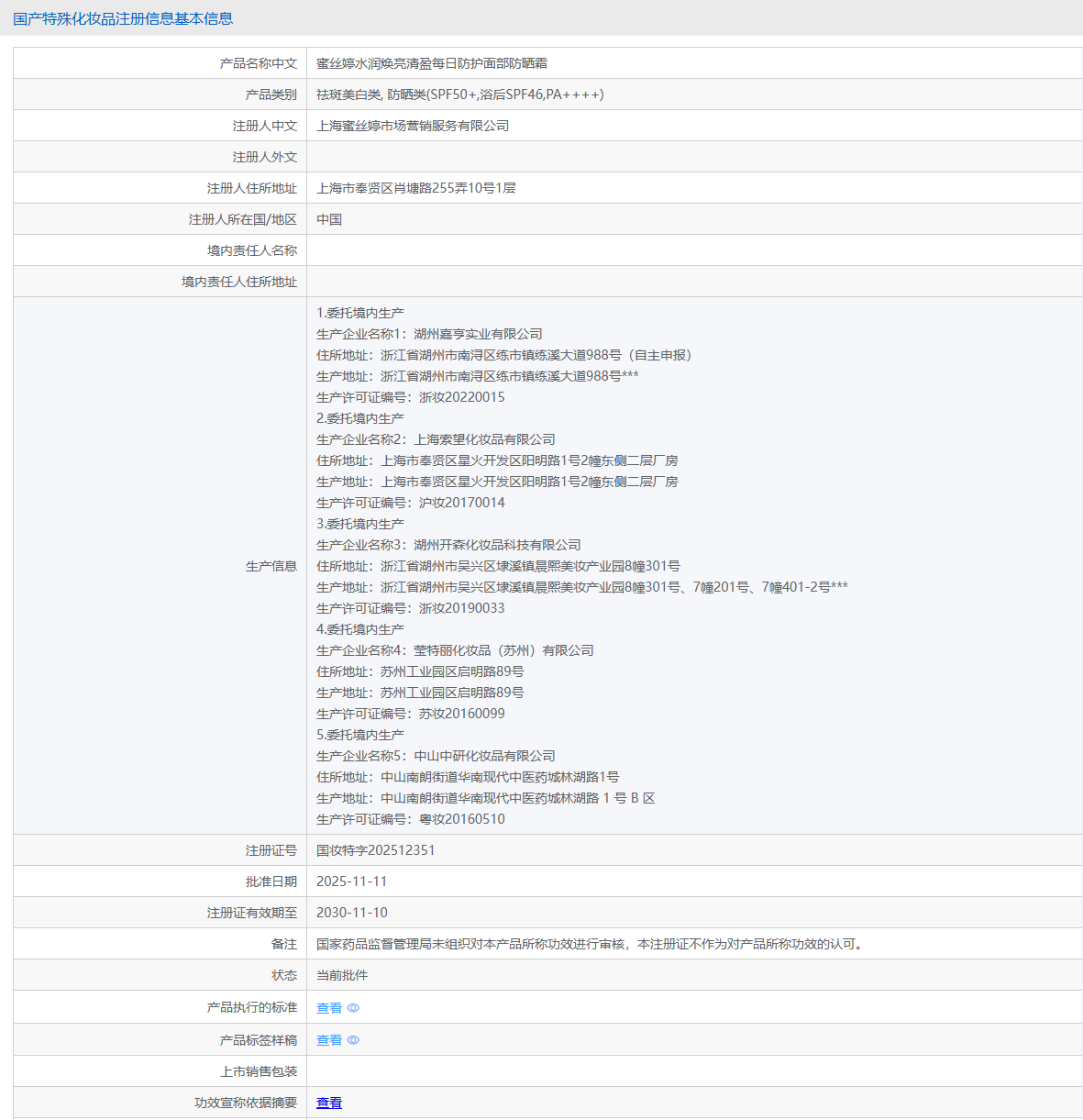
Task: Click production license 粤妆20160510
Action: click(x=462, y=819)
